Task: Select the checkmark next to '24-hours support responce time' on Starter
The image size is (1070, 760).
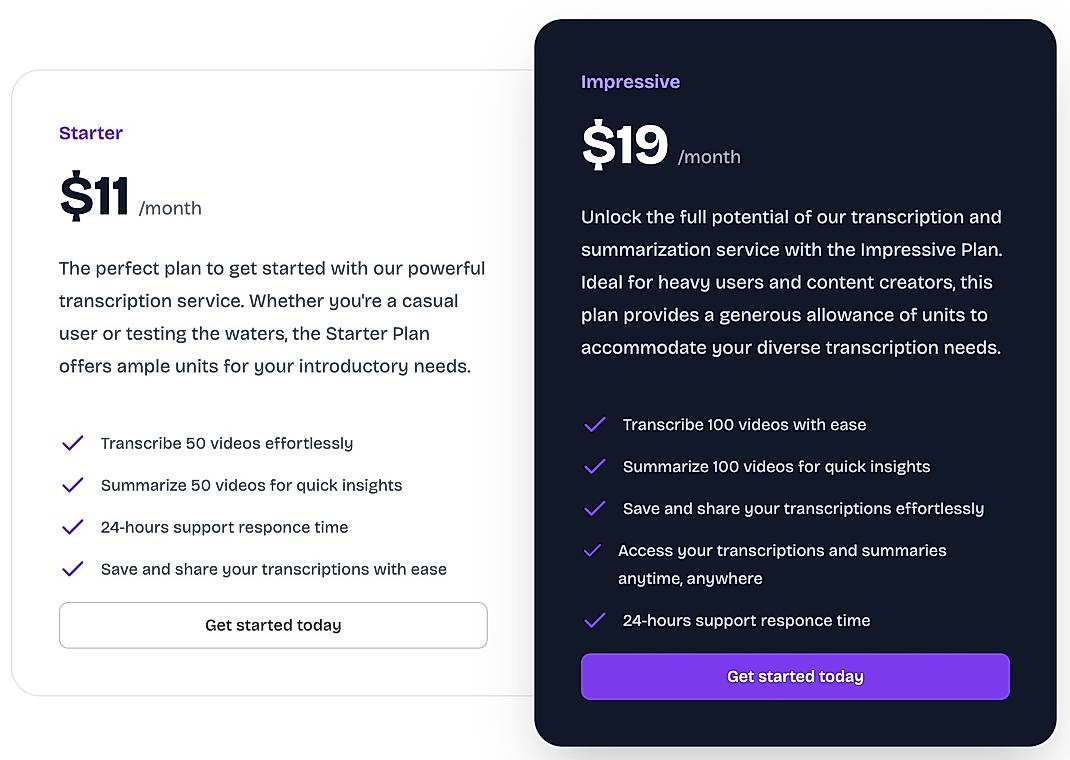Action: click(x=72, y=527)
